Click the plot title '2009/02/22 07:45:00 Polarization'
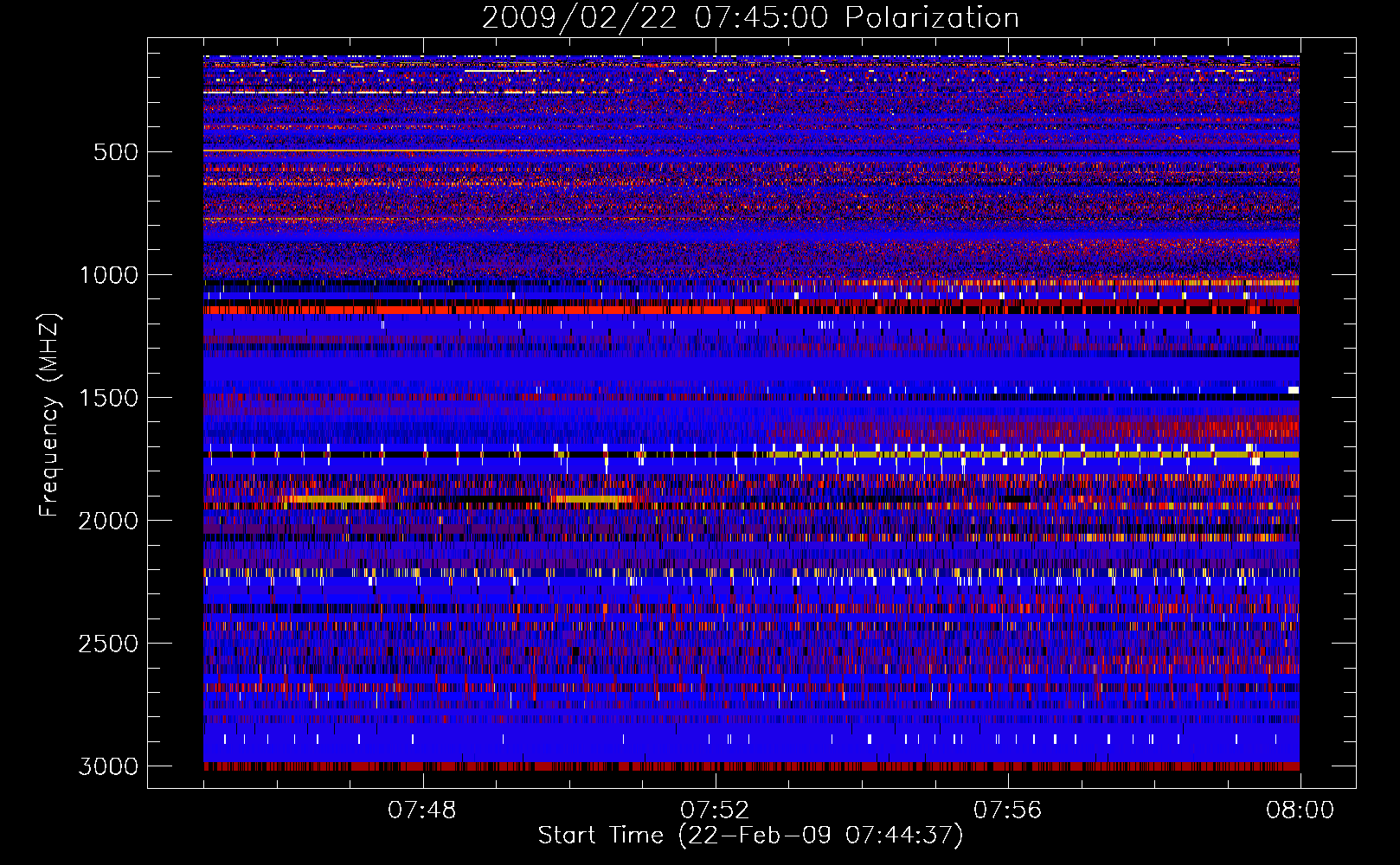The image size is (1400, 865). [x=750, y=18]
